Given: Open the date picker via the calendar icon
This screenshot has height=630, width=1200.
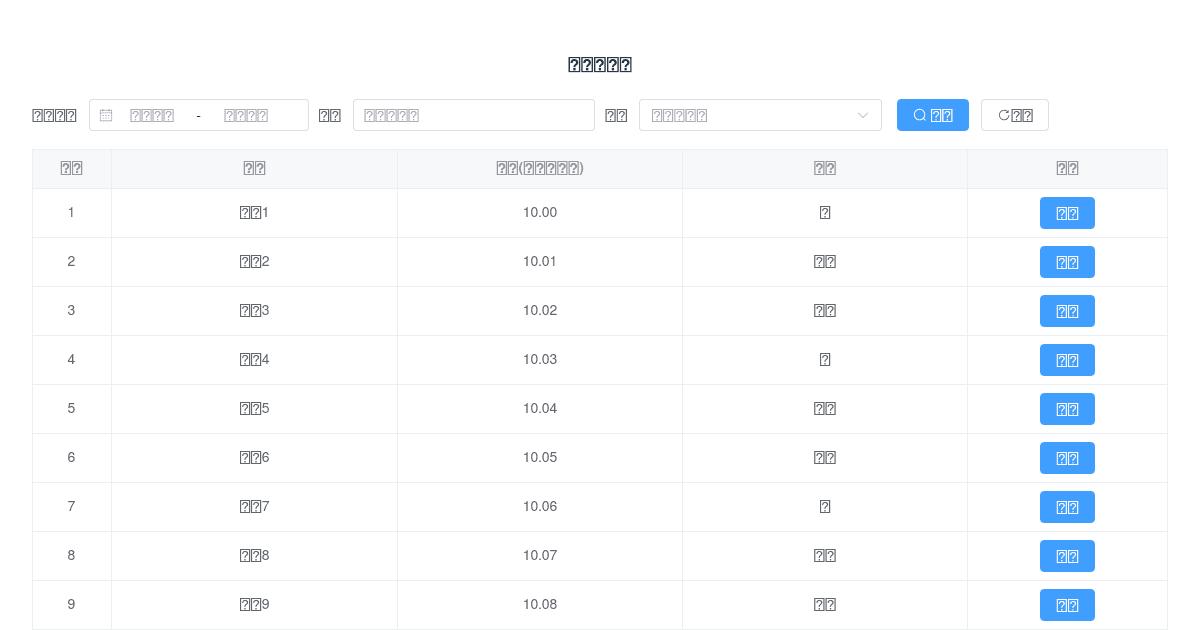Looking at the screenshot, I should click(x=105, y=115).
